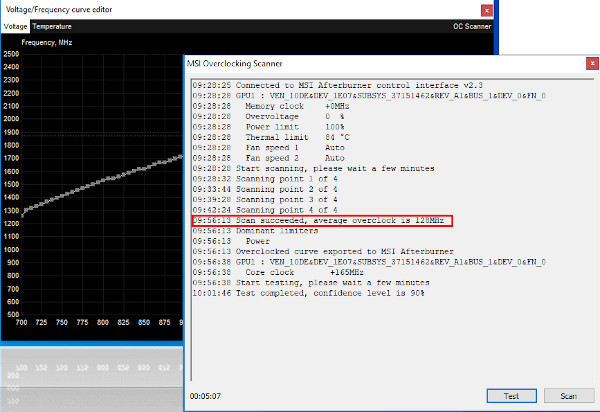Open the Temperature tab in curve editor

click(52, 26)
